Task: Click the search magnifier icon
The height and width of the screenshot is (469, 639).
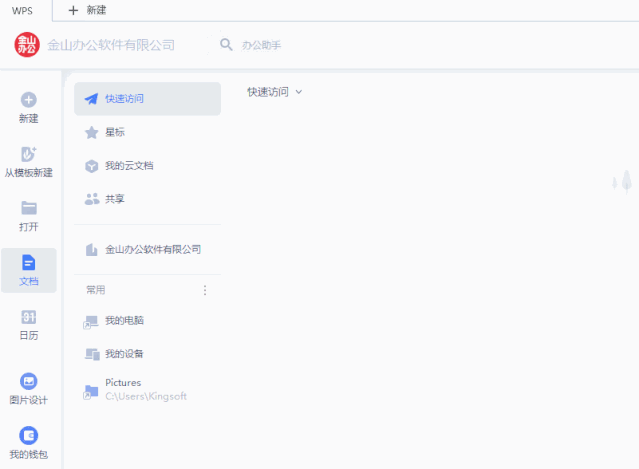Action: (x=226, y=44)
